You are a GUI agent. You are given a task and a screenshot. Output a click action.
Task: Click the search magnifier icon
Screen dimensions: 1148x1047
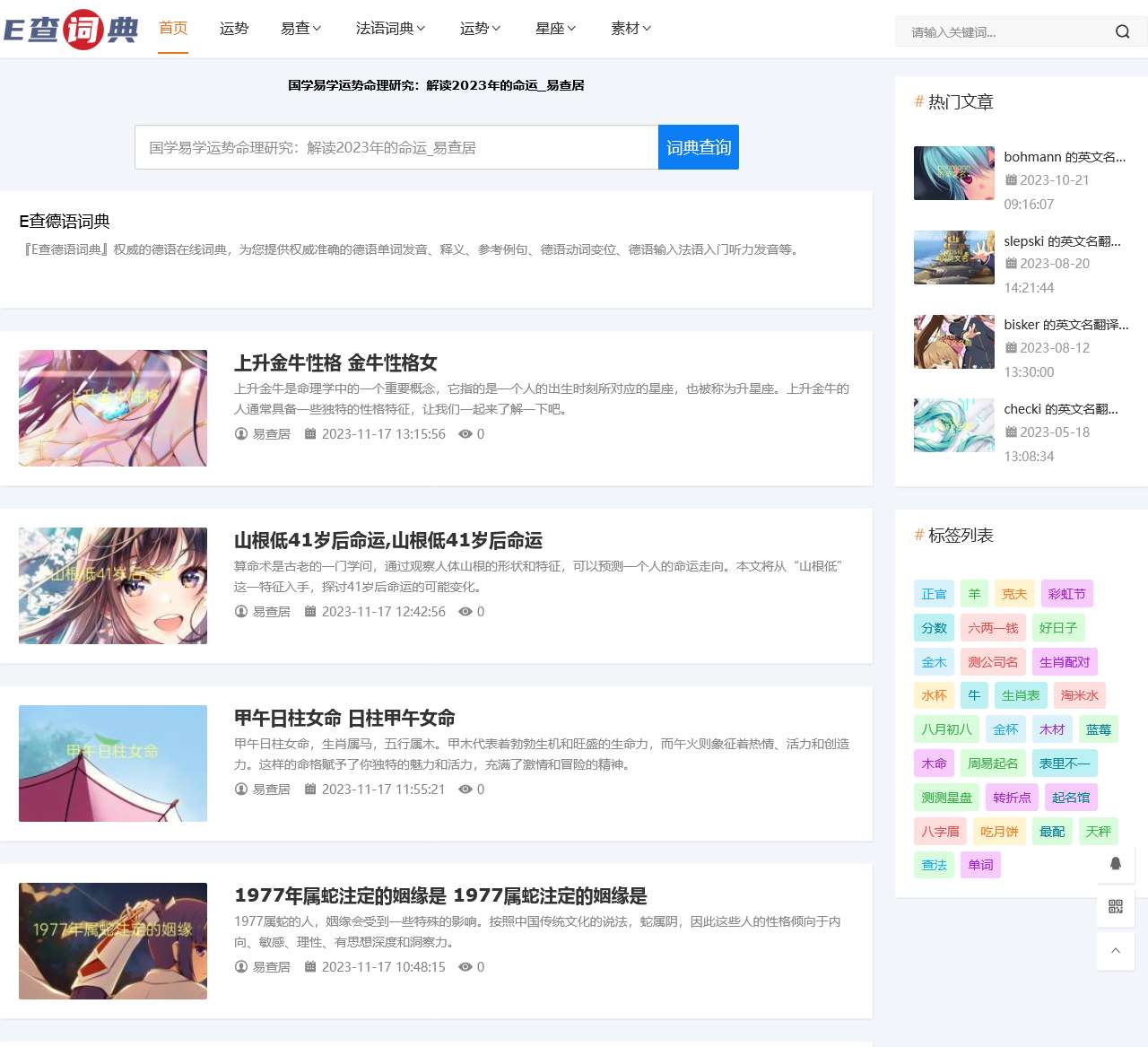click(1122, 32)
